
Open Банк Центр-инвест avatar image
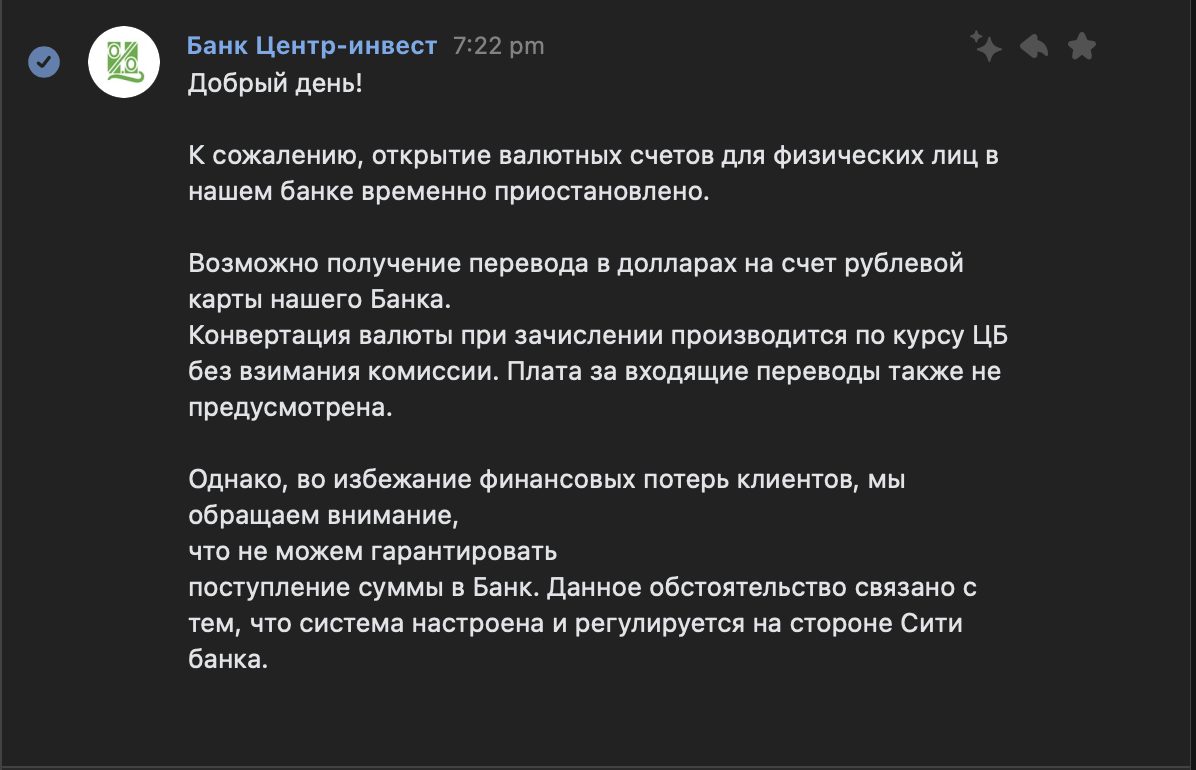pyautogui.click(x=124, y=62)
